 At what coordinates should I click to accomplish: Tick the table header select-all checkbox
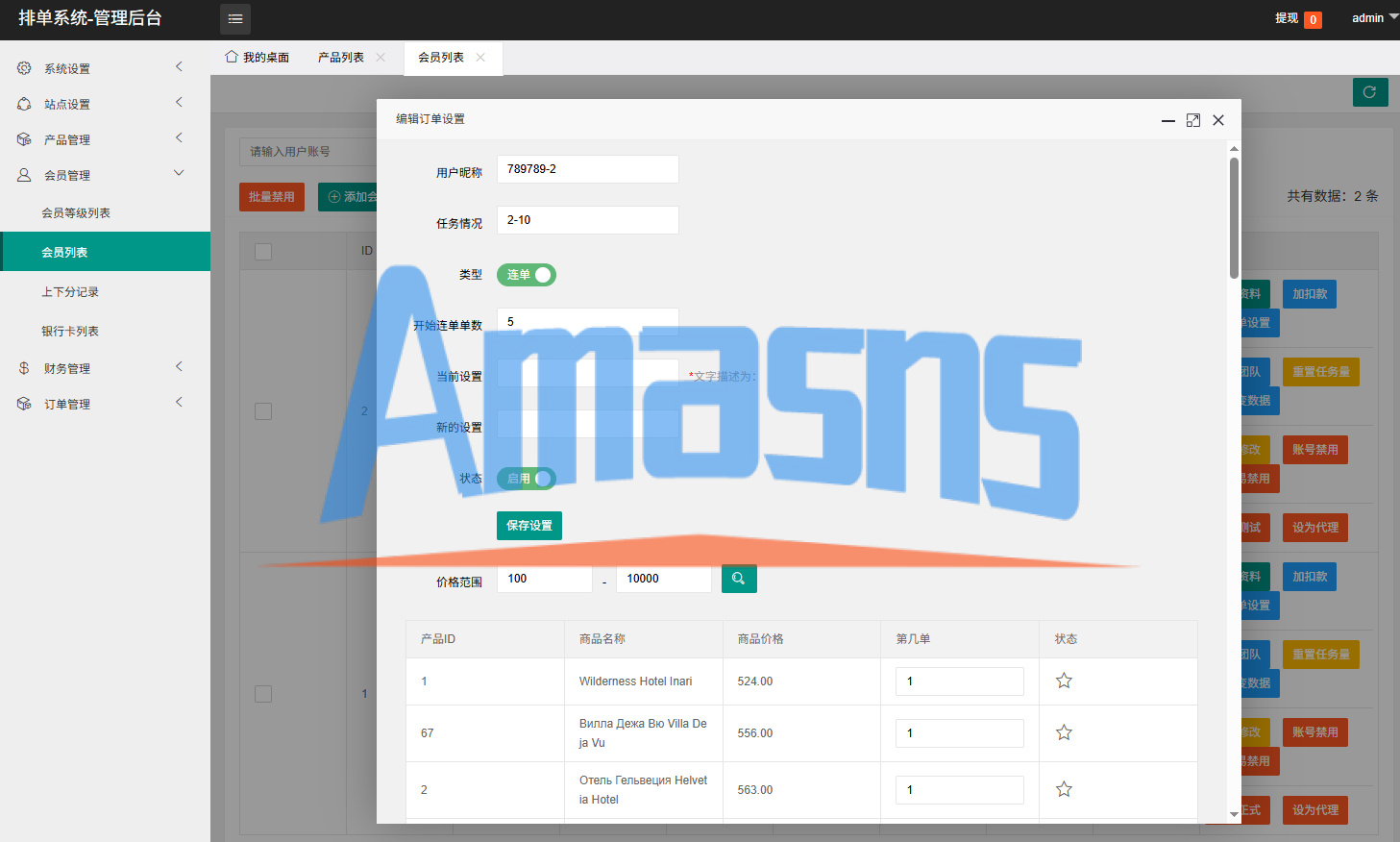coord(263,252)
